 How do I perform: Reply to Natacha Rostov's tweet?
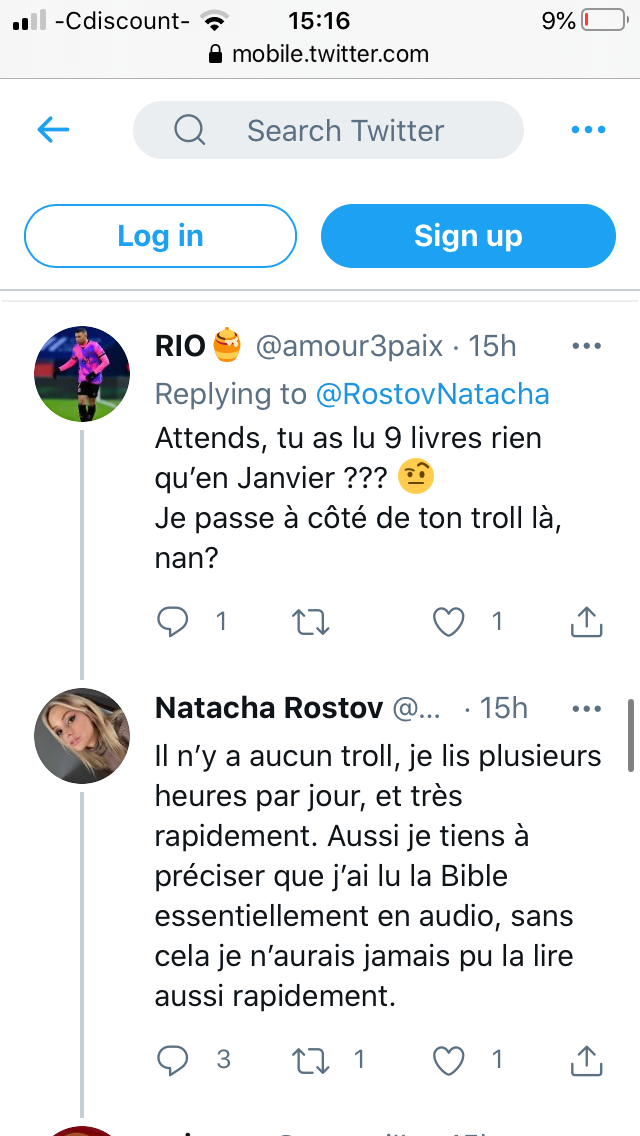pos(173,1059)
